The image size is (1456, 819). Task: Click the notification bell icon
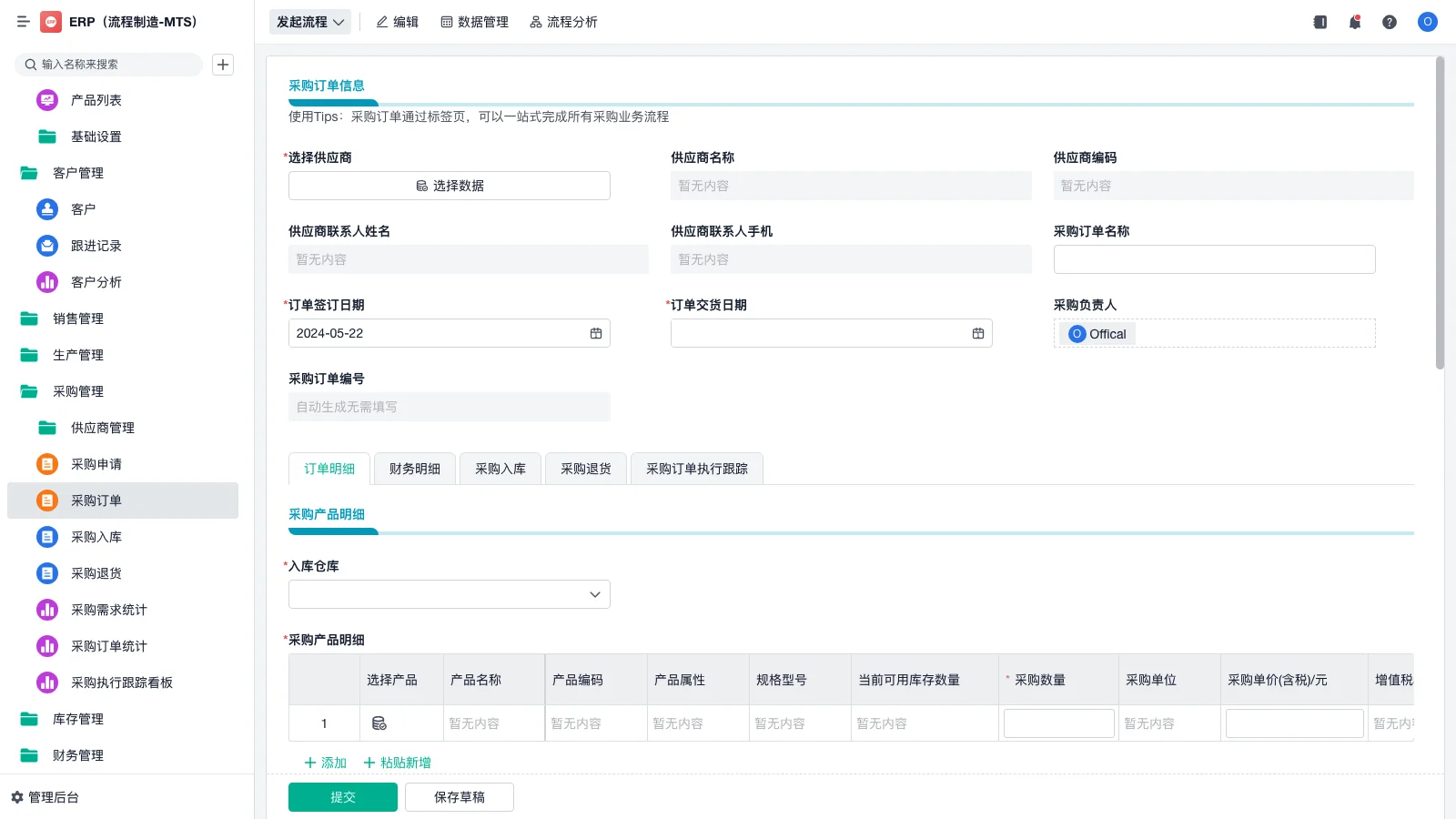point(1354,22)
